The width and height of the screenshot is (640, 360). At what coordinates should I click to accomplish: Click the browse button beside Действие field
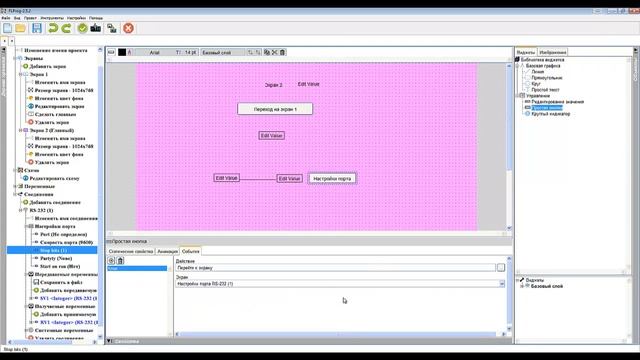click(501, 268)
